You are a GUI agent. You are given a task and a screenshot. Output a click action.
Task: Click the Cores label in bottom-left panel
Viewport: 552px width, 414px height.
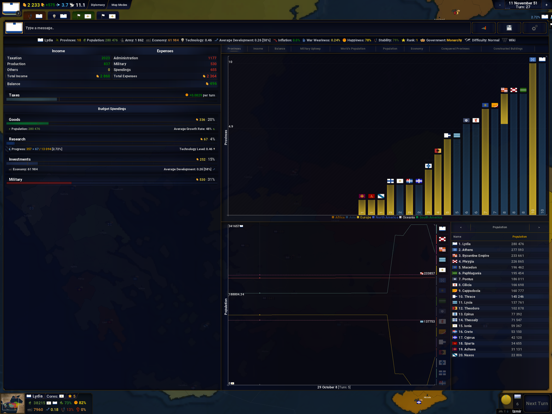point(52,396)
